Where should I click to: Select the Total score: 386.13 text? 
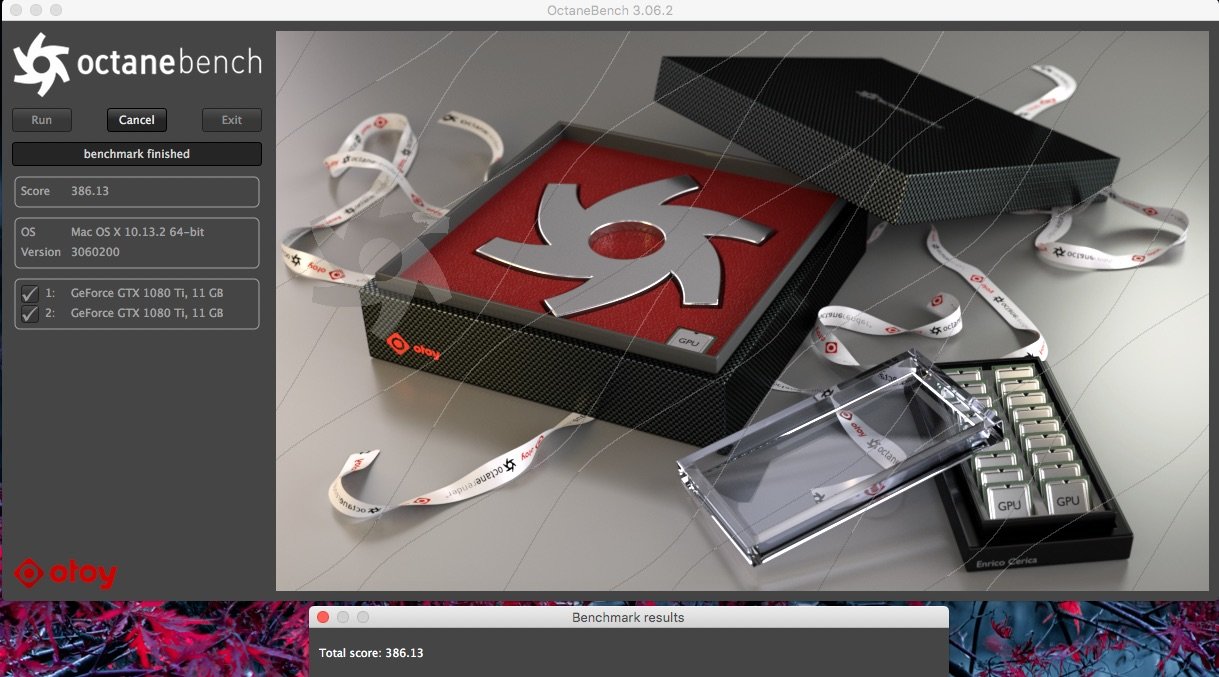372,653
